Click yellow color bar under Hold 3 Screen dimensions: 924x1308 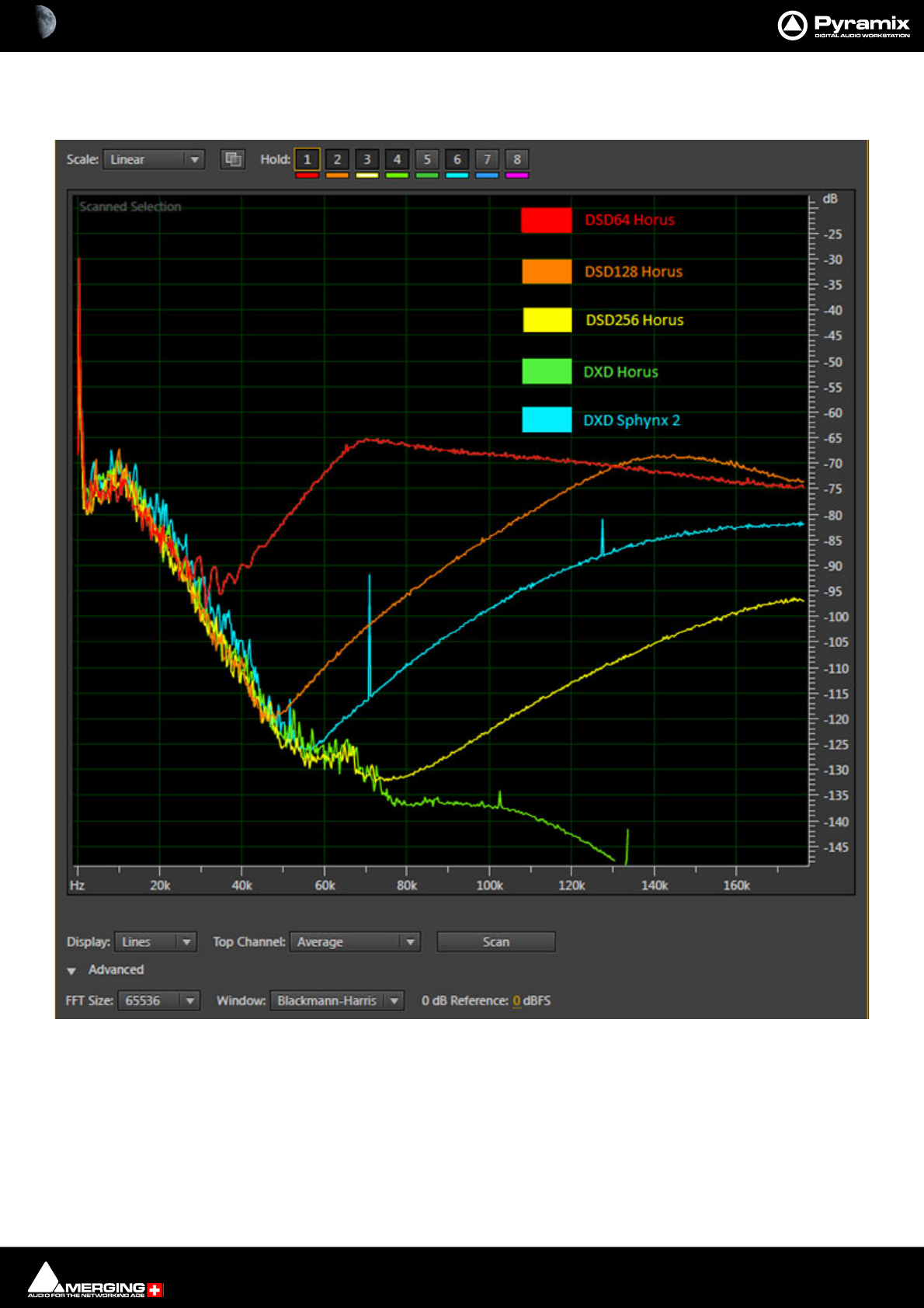coord(367,176)
